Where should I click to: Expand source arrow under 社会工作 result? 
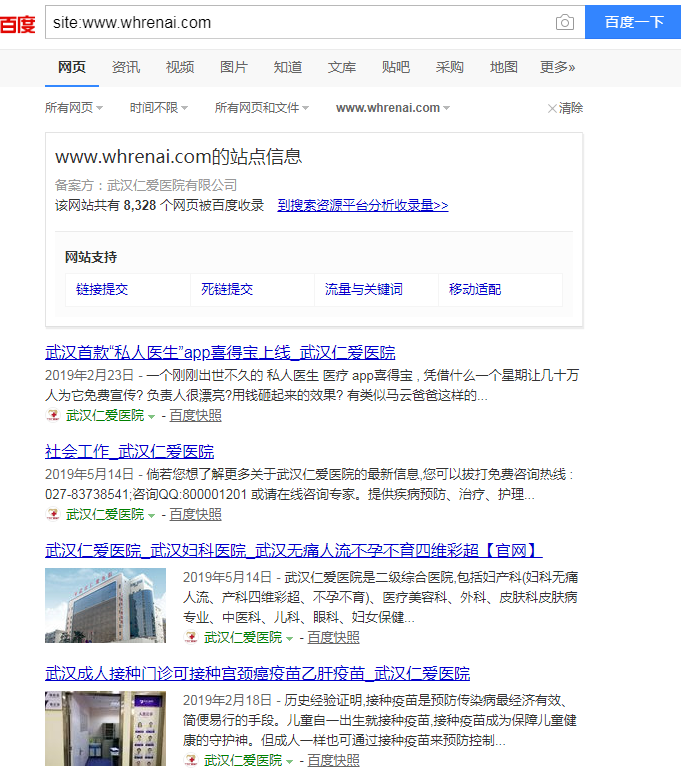pyautogui.click(x=152, y=516)
